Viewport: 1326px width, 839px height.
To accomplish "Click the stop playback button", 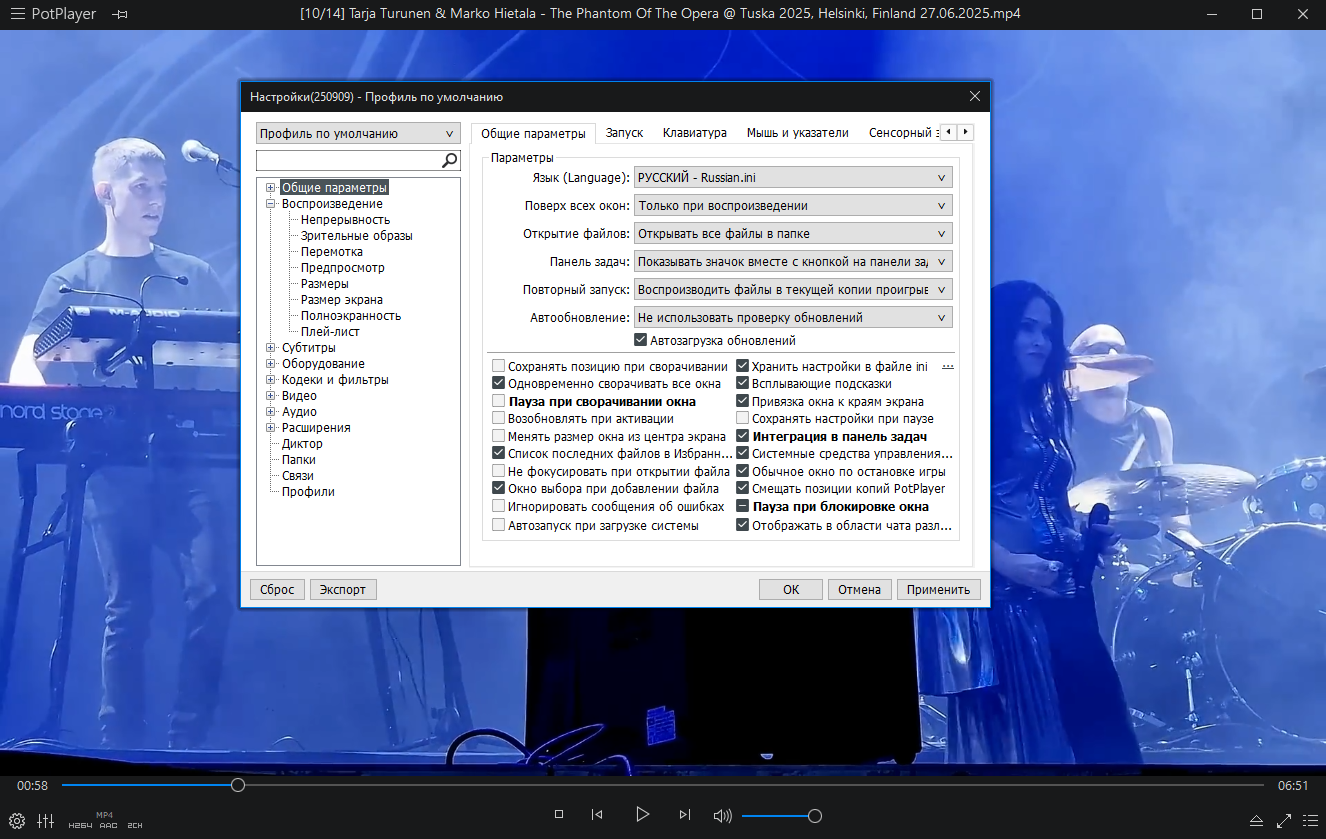I will pyautogui.click(x=559, y=815).
